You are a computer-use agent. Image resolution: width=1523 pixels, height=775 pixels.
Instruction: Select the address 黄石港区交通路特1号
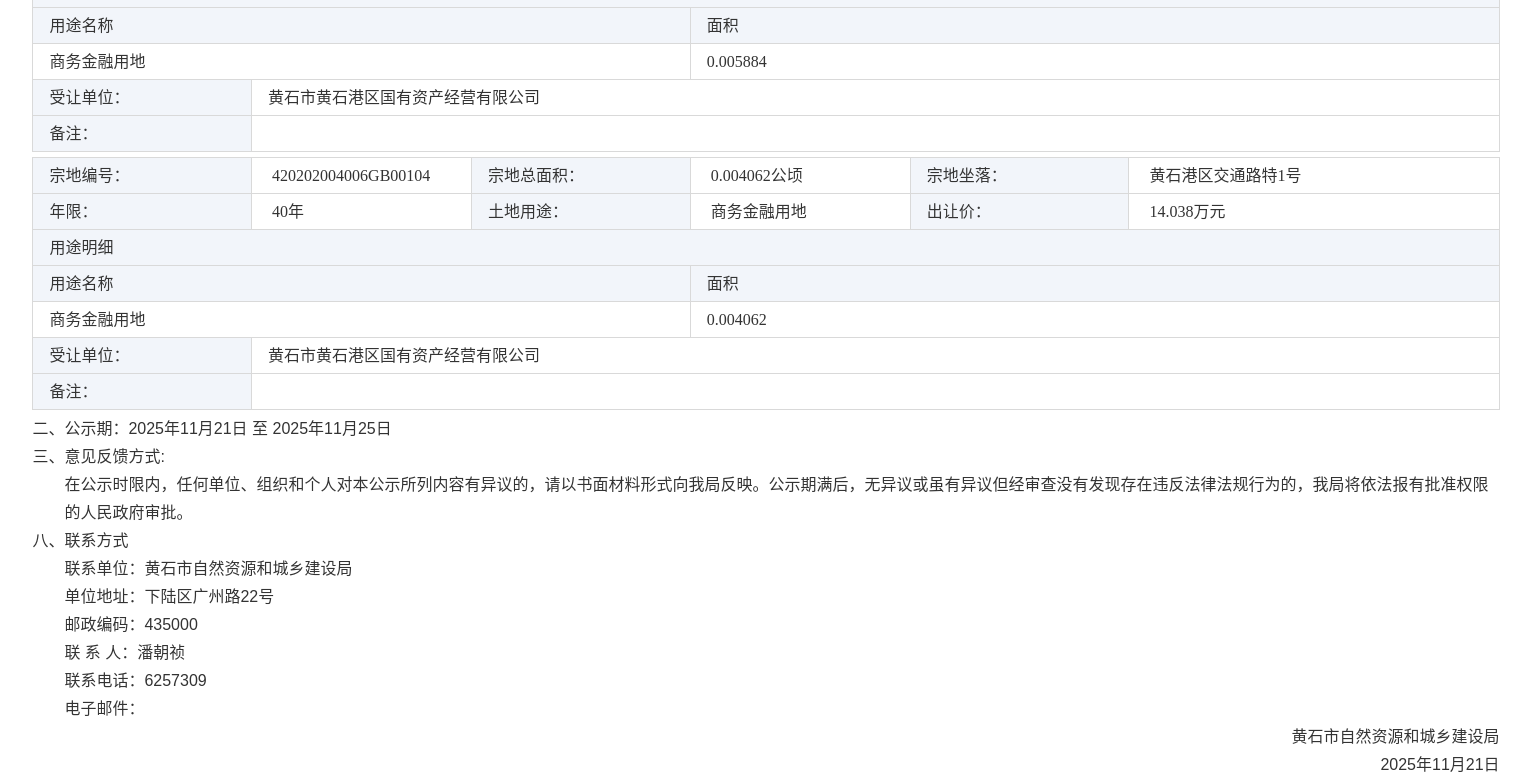click(1225, 176)
